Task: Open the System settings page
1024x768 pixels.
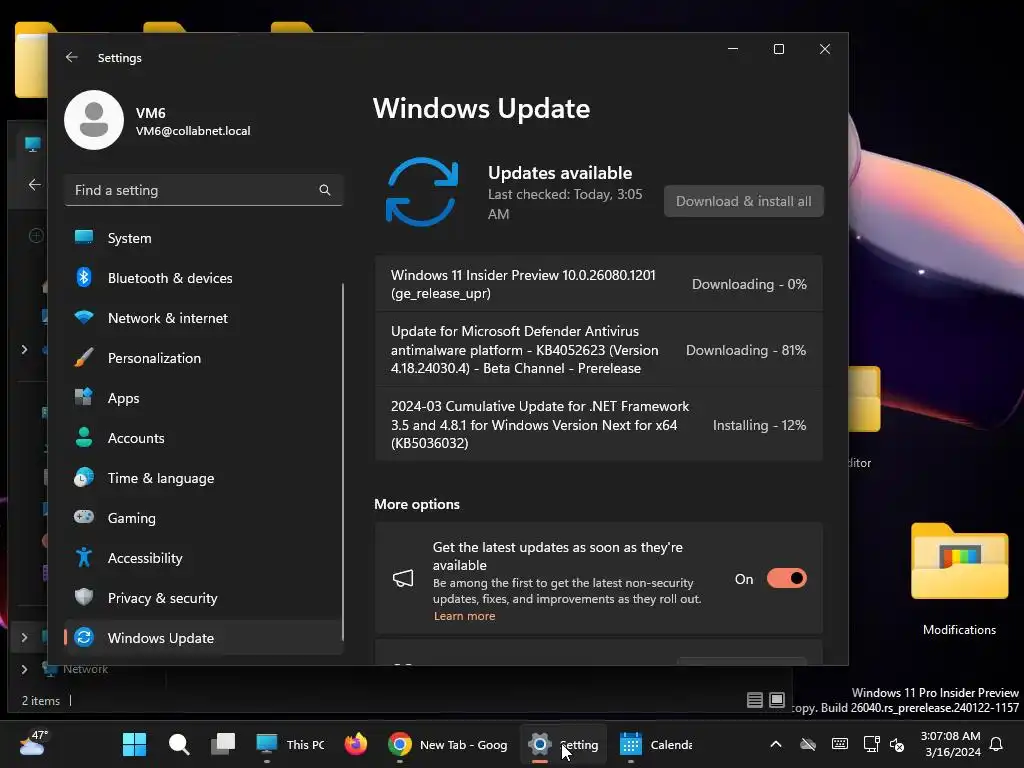Action: (x=203, y=238)
